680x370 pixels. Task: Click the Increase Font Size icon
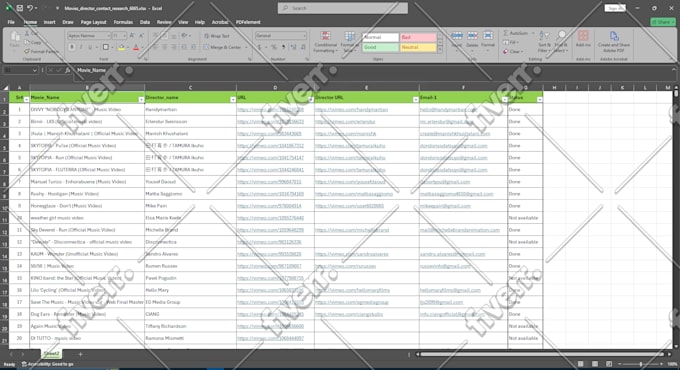(x=132, y=36)
